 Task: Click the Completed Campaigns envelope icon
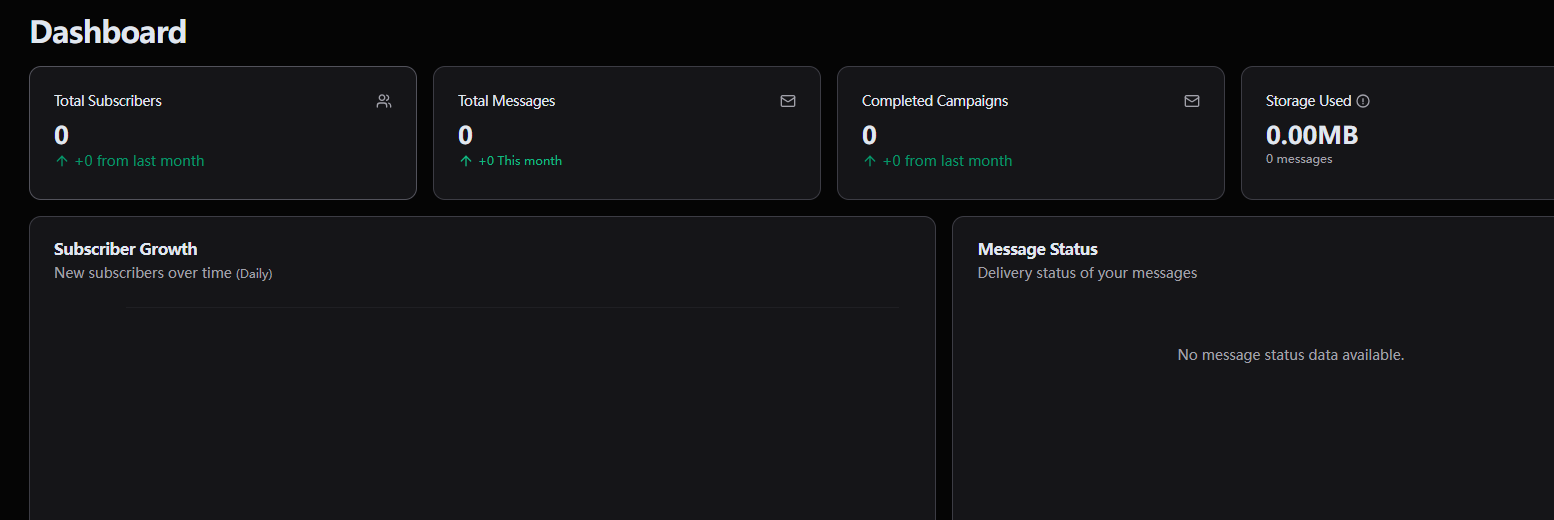point(1192,101)
